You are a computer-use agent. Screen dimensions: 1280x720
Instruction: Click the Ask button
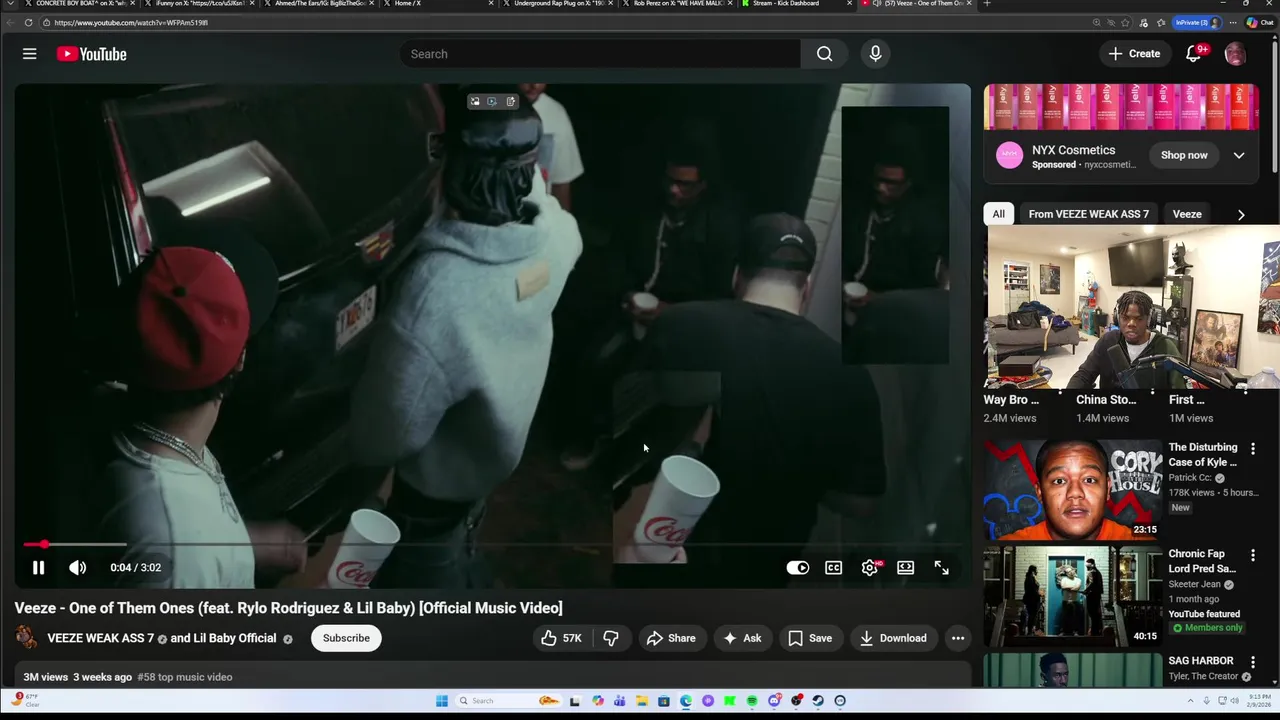742,638
